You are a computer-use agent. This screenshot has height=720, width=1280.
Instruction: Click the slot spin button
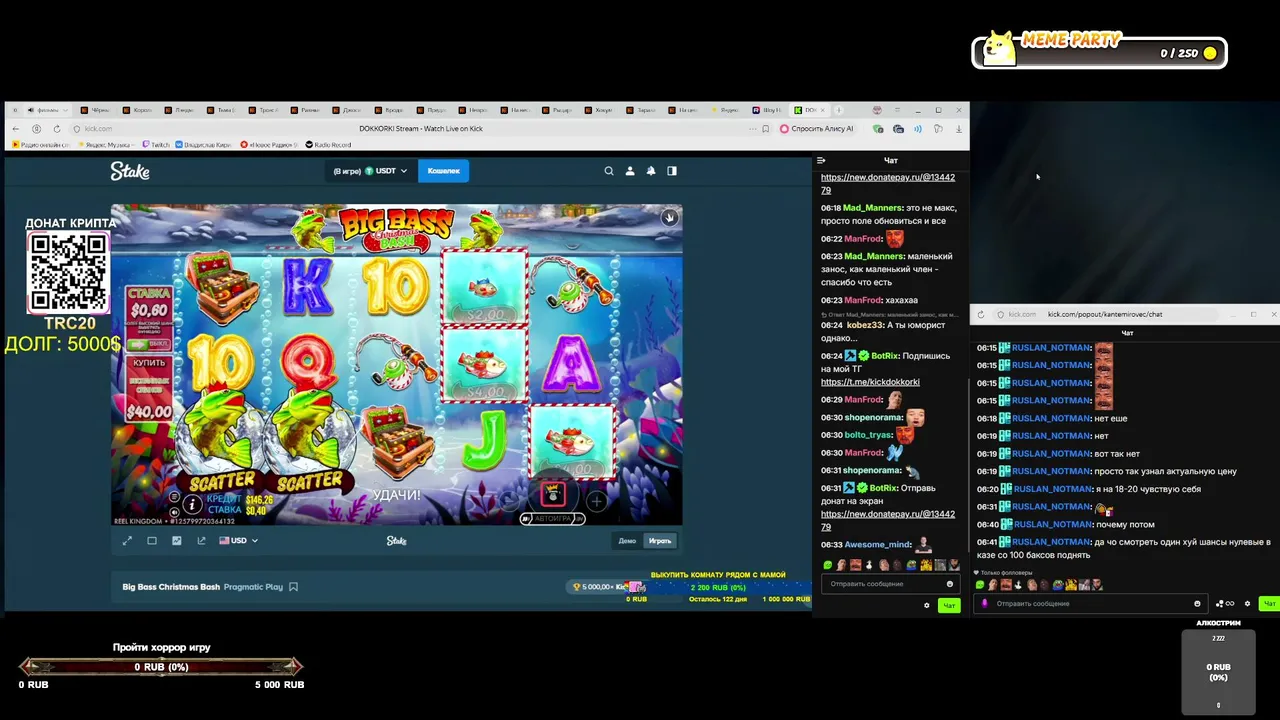[x=553, y=494]
